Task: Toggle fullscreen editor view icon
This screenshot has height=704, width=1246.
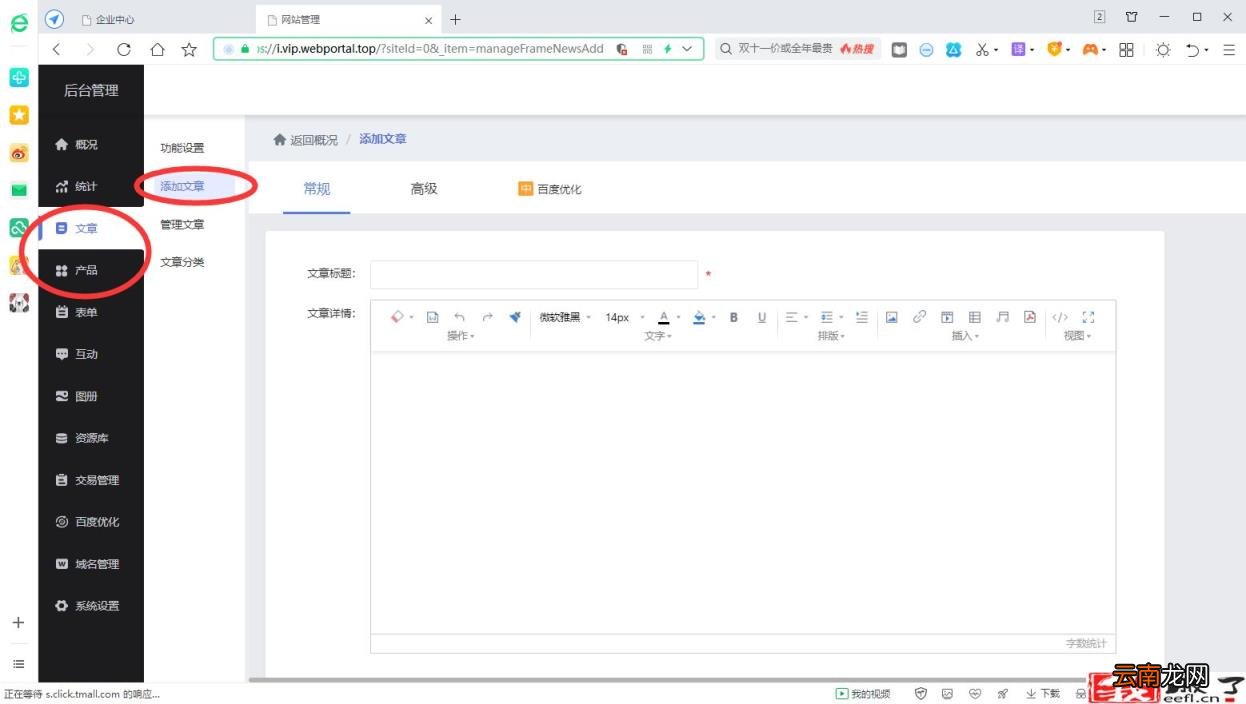Action: pyautogui.click(x=1089, y=317)
